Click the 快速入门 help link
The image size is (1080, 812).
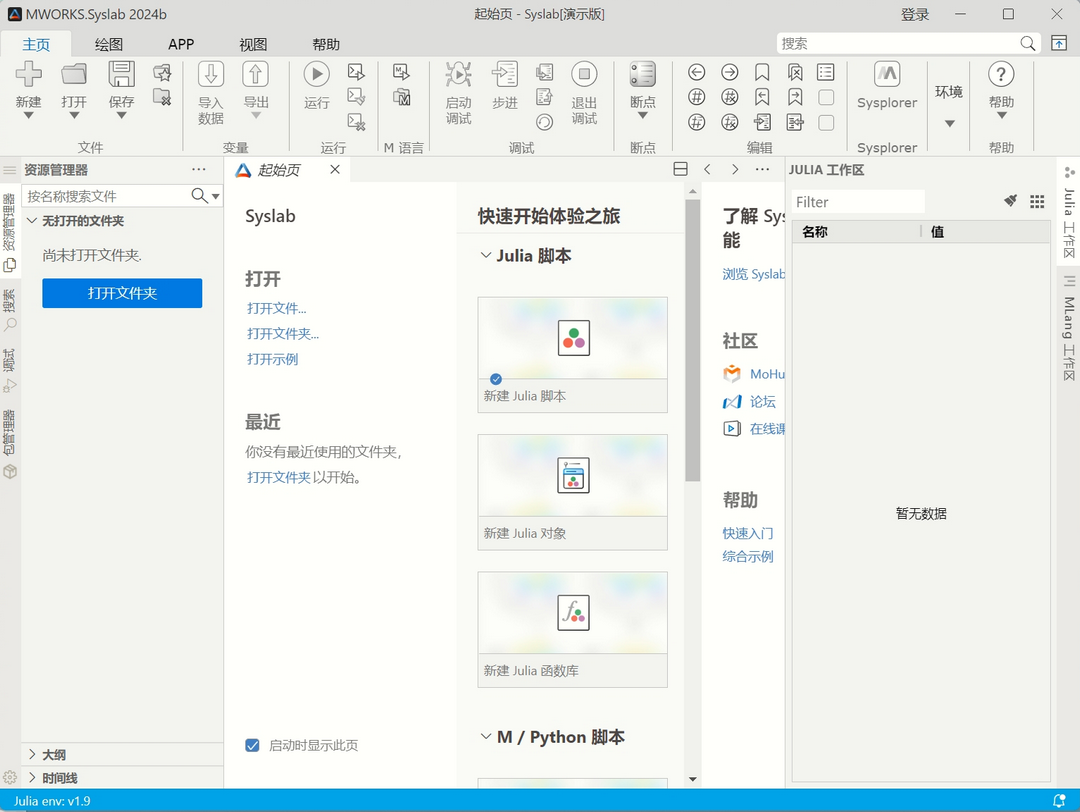click(x=747, y=533)
